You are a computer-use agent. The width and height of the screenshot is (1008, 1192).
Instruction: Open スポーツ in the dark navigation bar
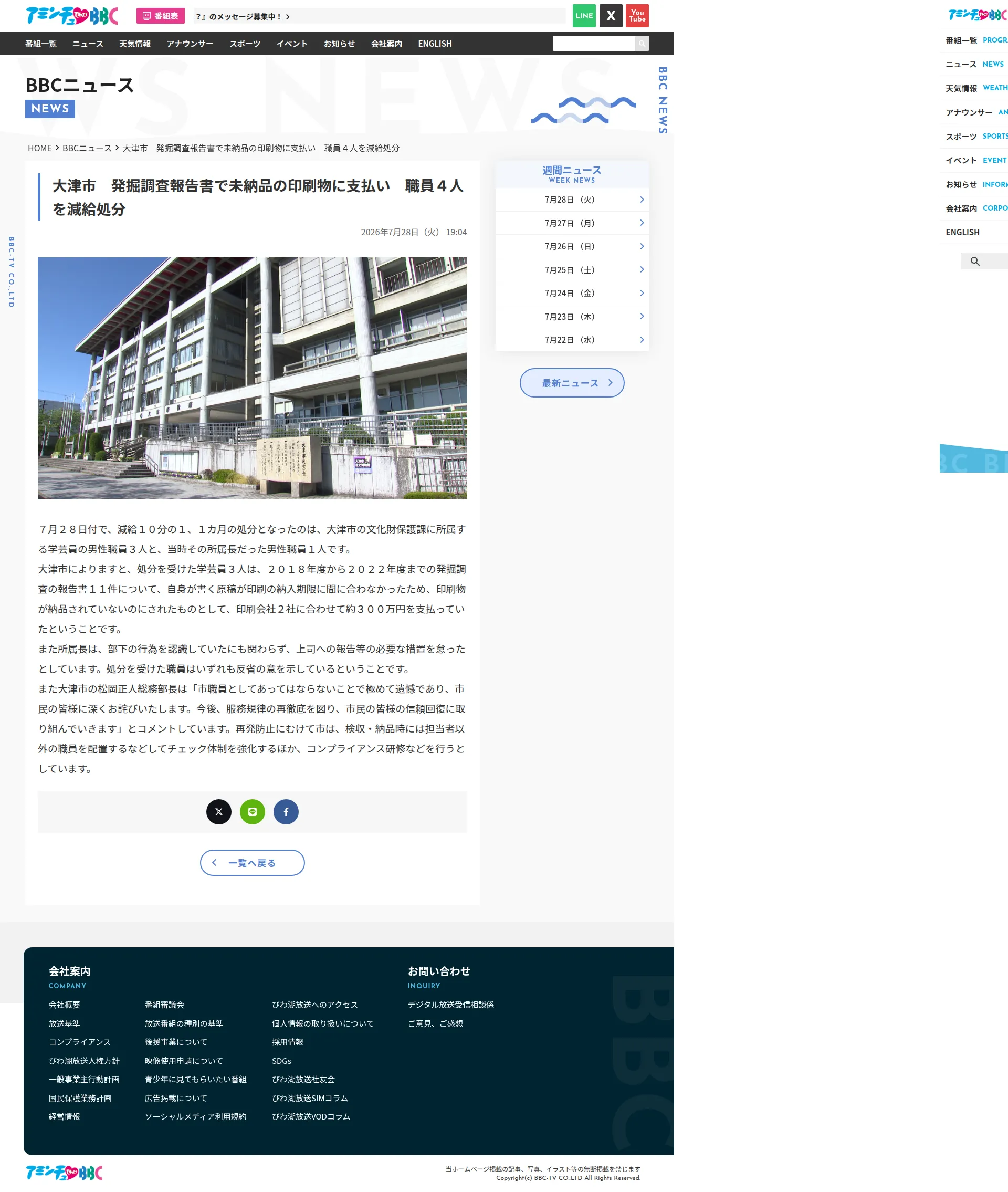pos(245,44)
